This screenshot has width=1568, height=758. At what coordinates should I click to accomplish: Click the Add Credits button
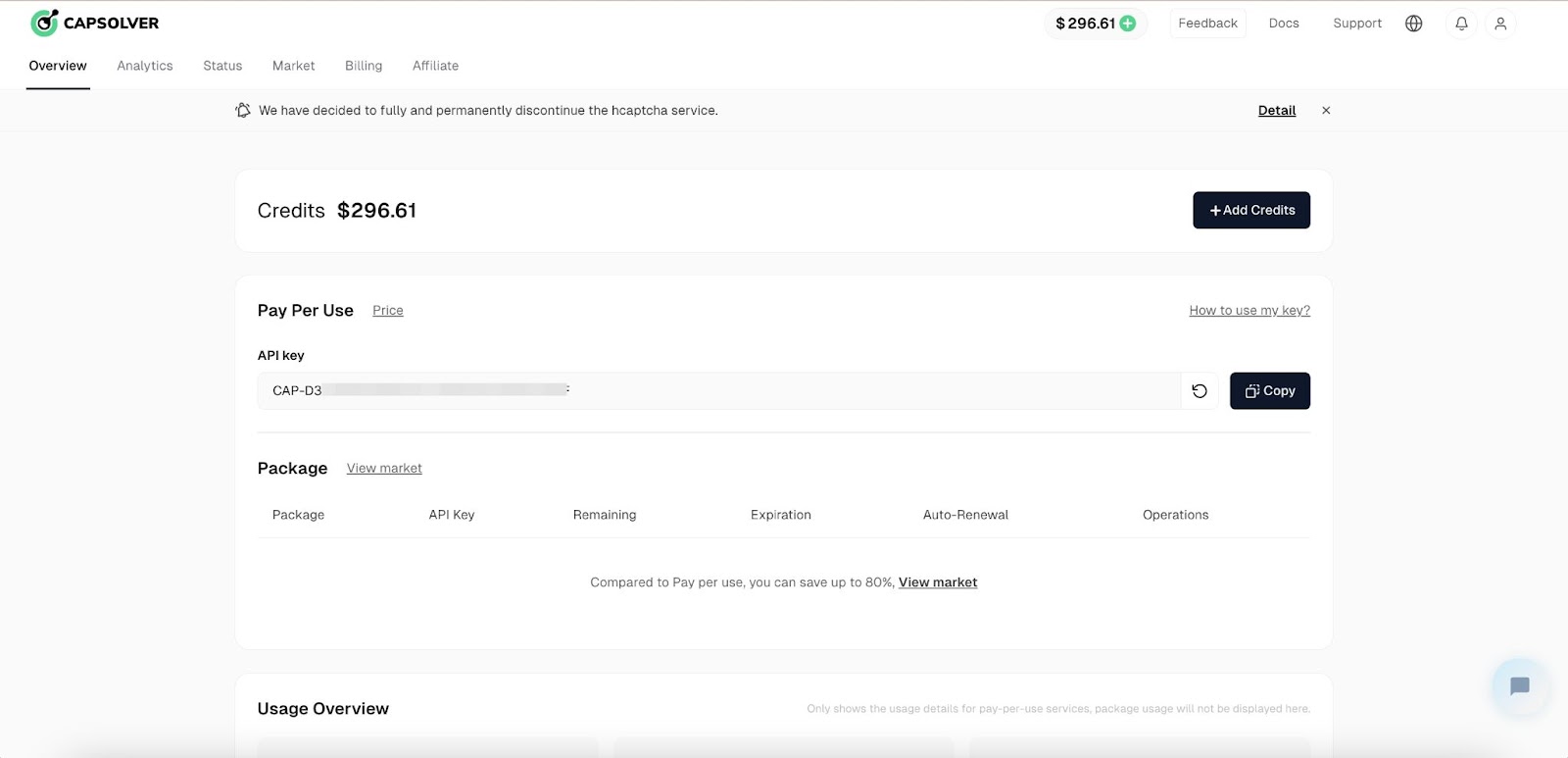(1251, 210)
